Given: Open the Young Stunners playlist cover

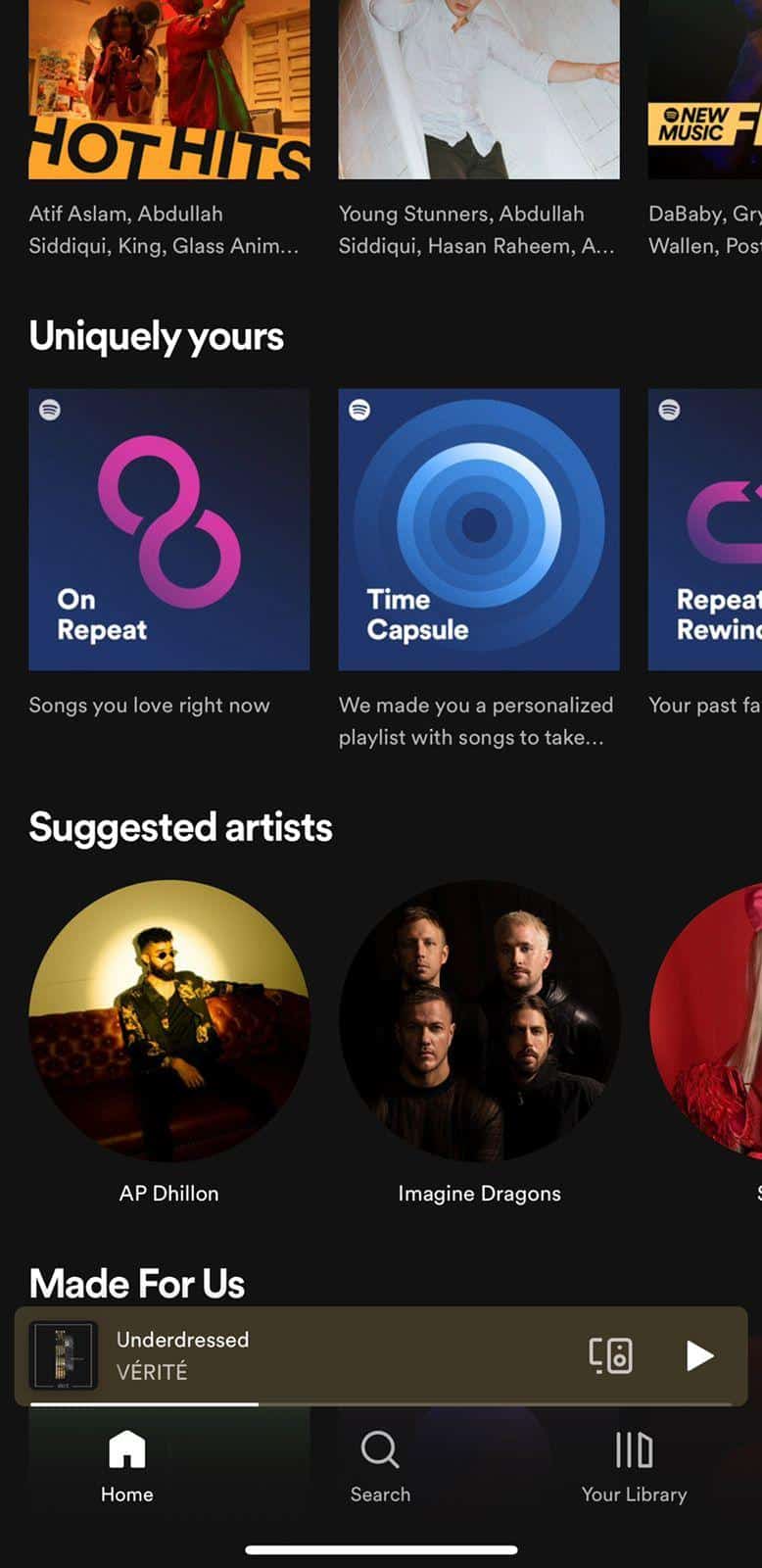Looking at the screenshot, I should [x=479, y=89].
